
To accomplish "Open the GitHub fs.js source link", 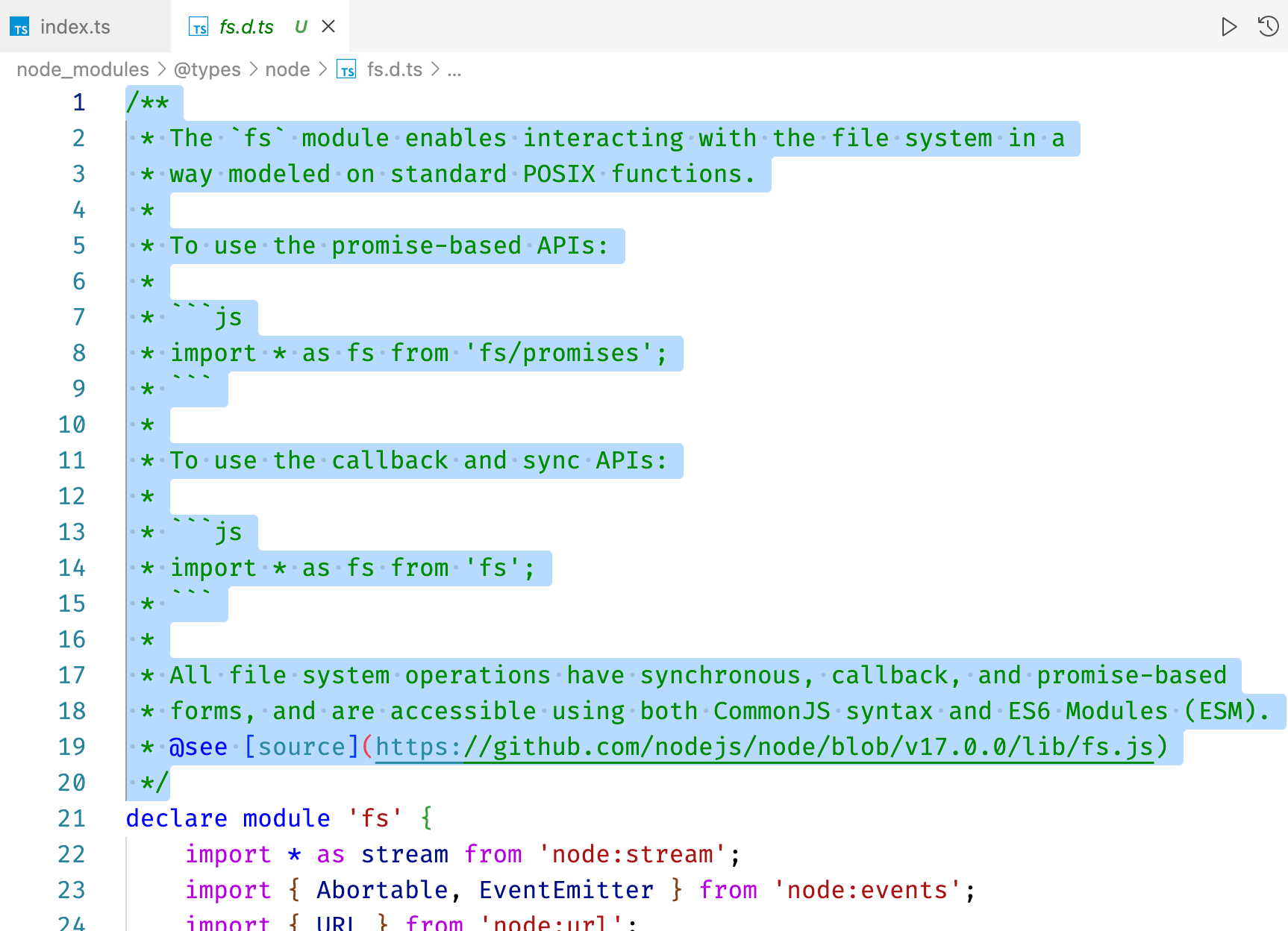I will (x=764, y=747).
